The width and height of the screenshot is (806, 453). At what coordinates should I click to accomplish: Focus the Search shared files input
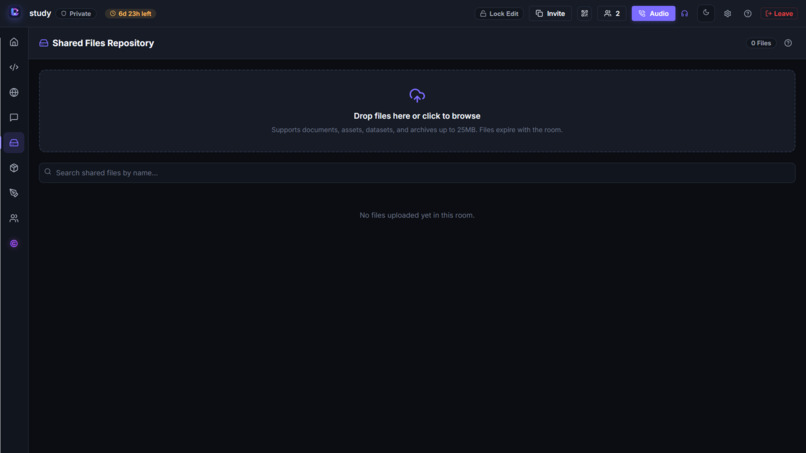click(x=417, y=173)
